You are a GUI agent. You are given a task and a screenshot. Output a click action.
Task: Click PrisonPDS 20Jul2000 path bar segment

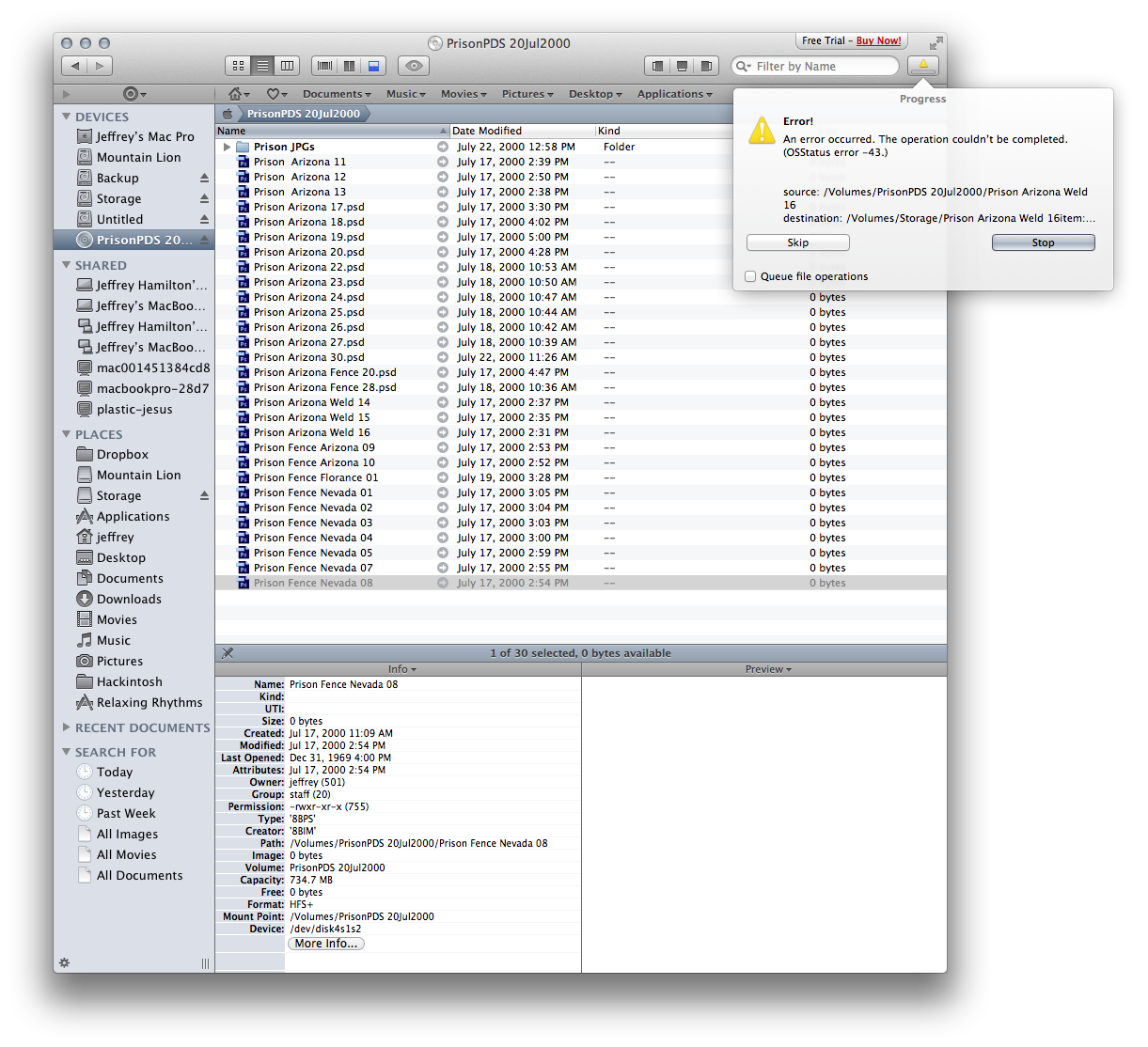pyautogui.click(x=303, y=113)
